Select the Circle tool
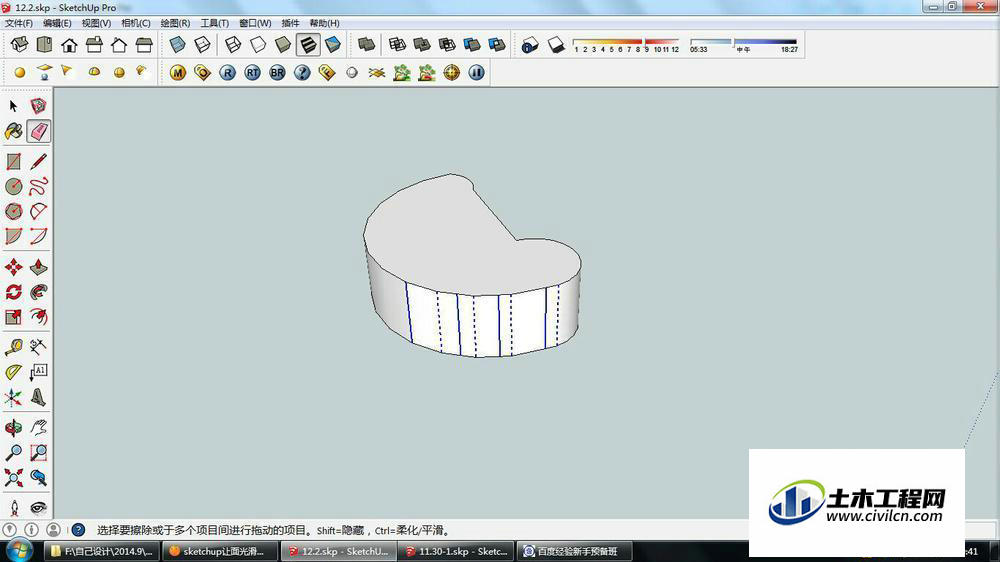The width and height of the screenshot is (1000, 562). (x=13, y=186)
